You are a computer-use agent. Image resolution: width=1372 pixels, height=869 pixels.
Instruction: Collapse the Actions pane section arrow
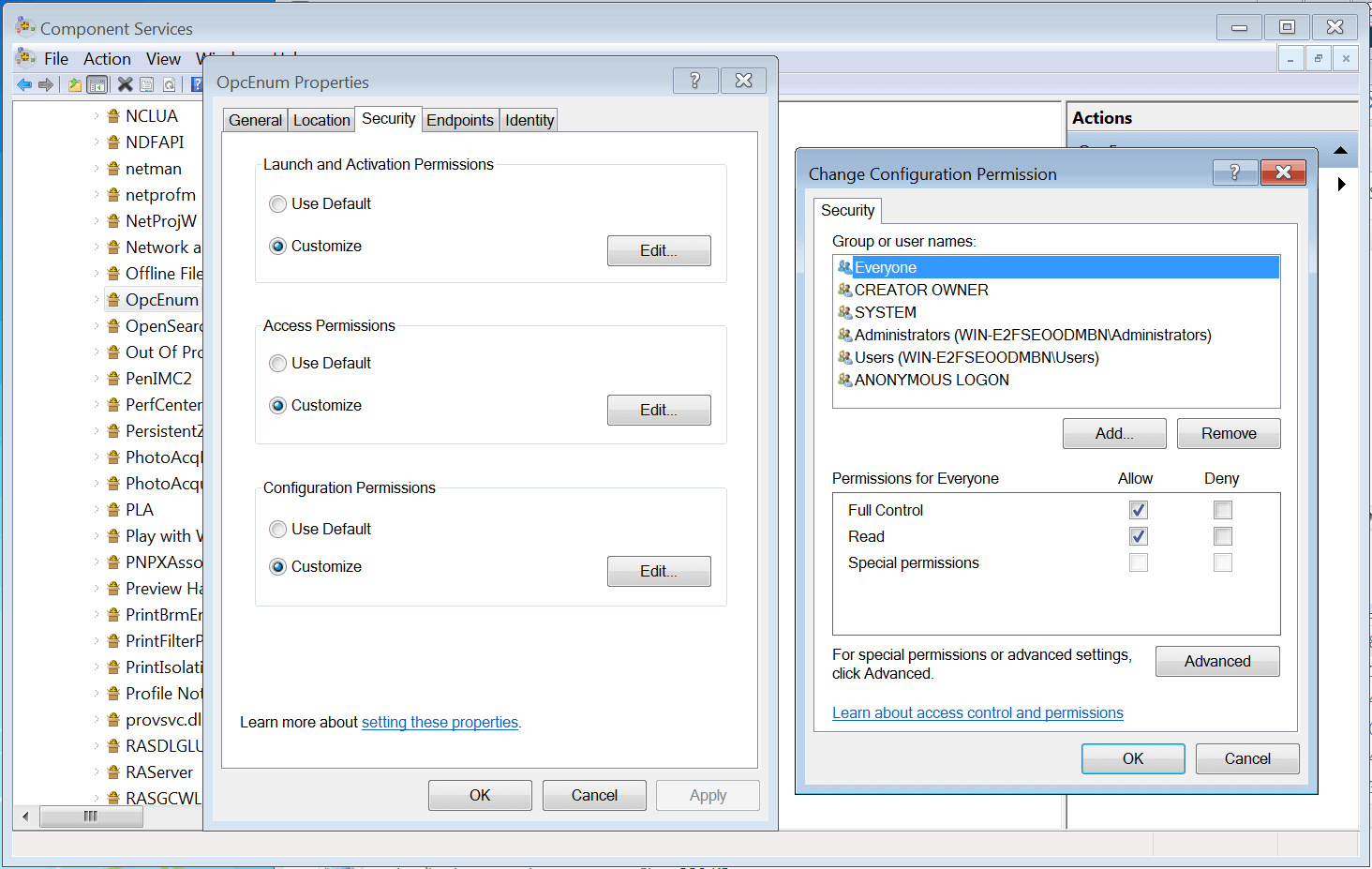pos(1340,150)
